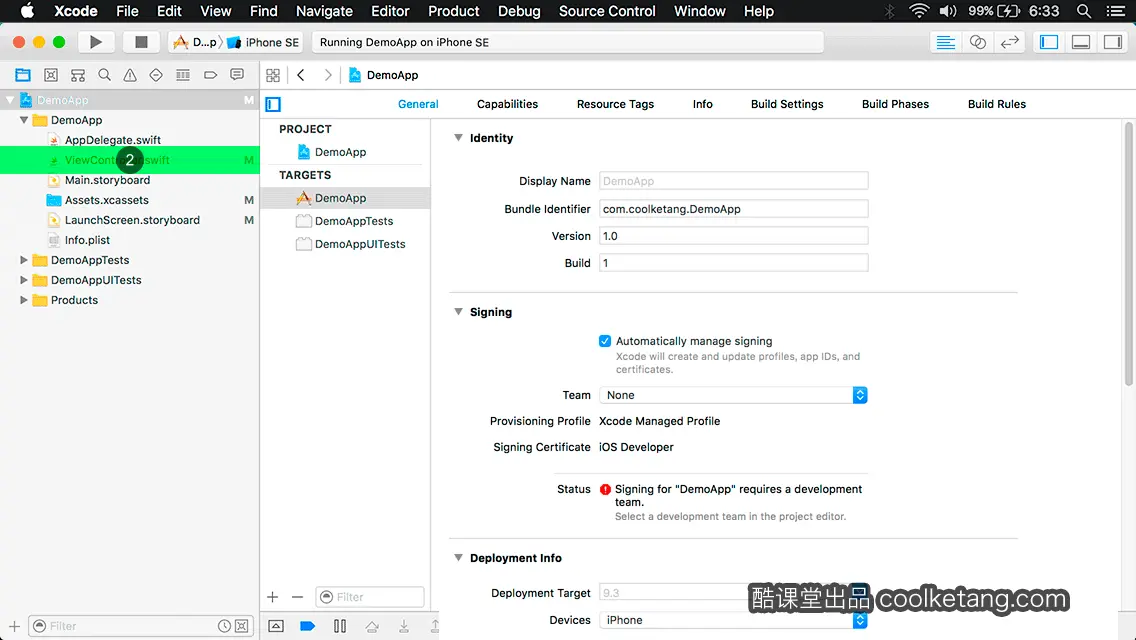Remove the selected target with minus
The width and height of the screenshot is (1136, 640).
point(297,597)
